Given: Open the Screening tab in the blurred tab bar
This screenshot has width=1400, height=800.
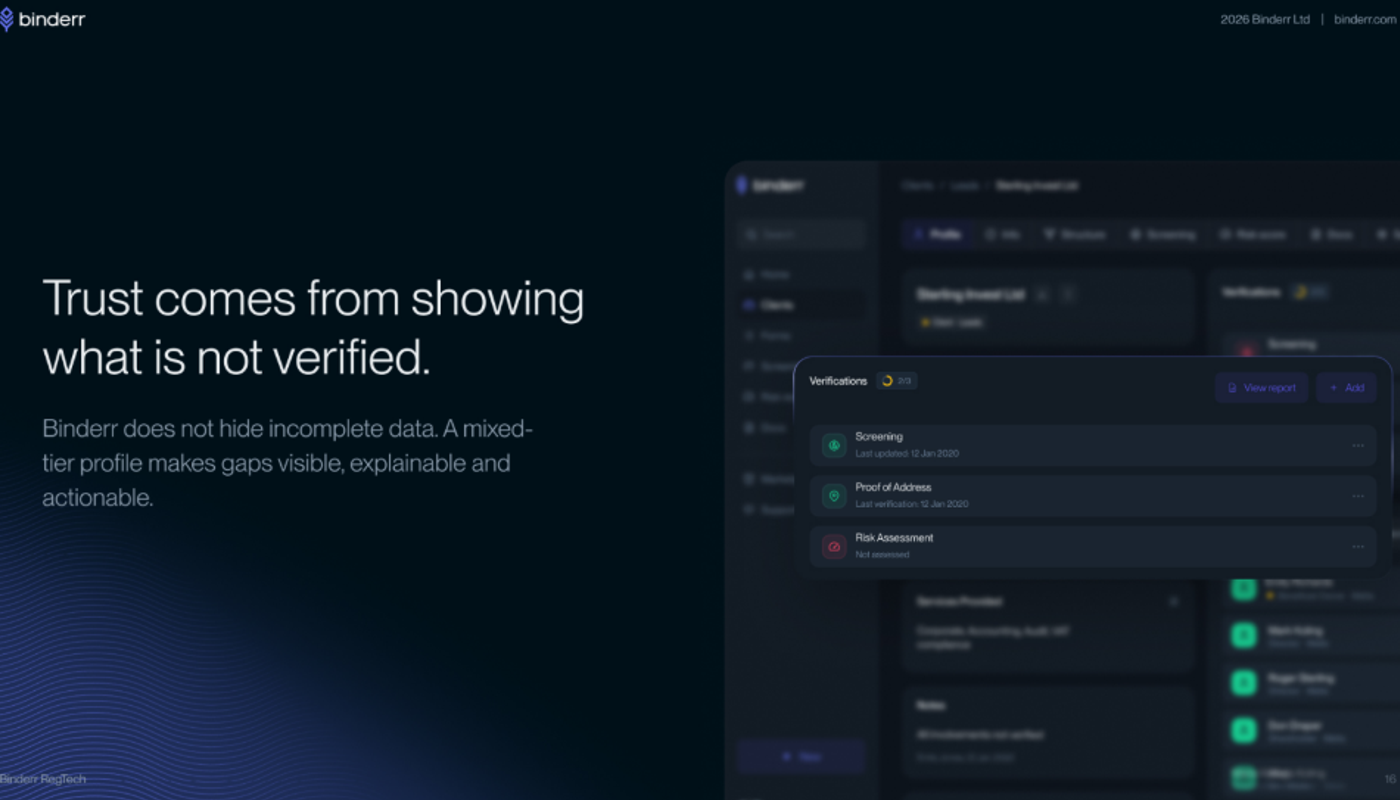Looking at the screenshot, I should 1162,234.
